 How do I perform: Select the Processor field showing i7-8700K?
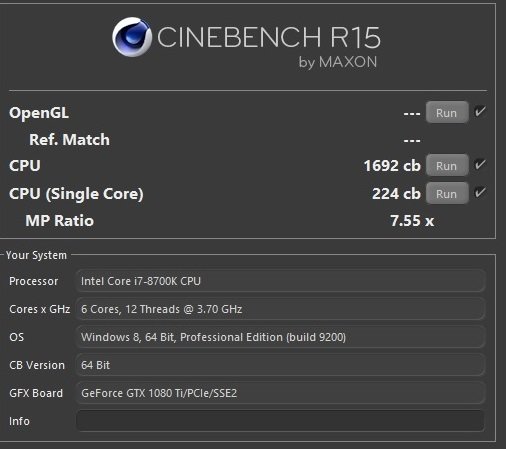[x=280, y=281]
